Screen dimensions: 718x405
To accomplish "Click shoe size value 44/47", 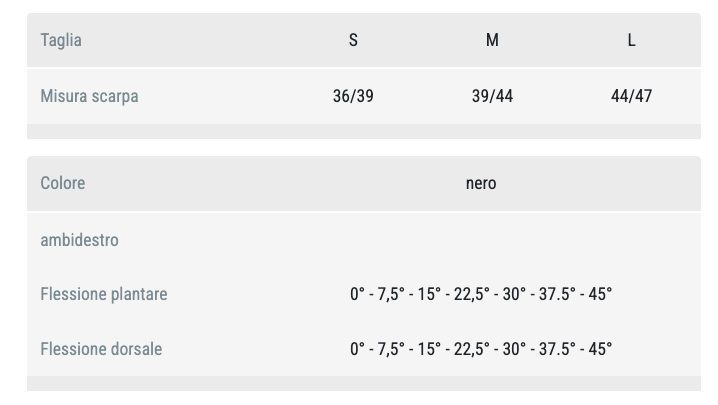I will [x=631, y=97].
